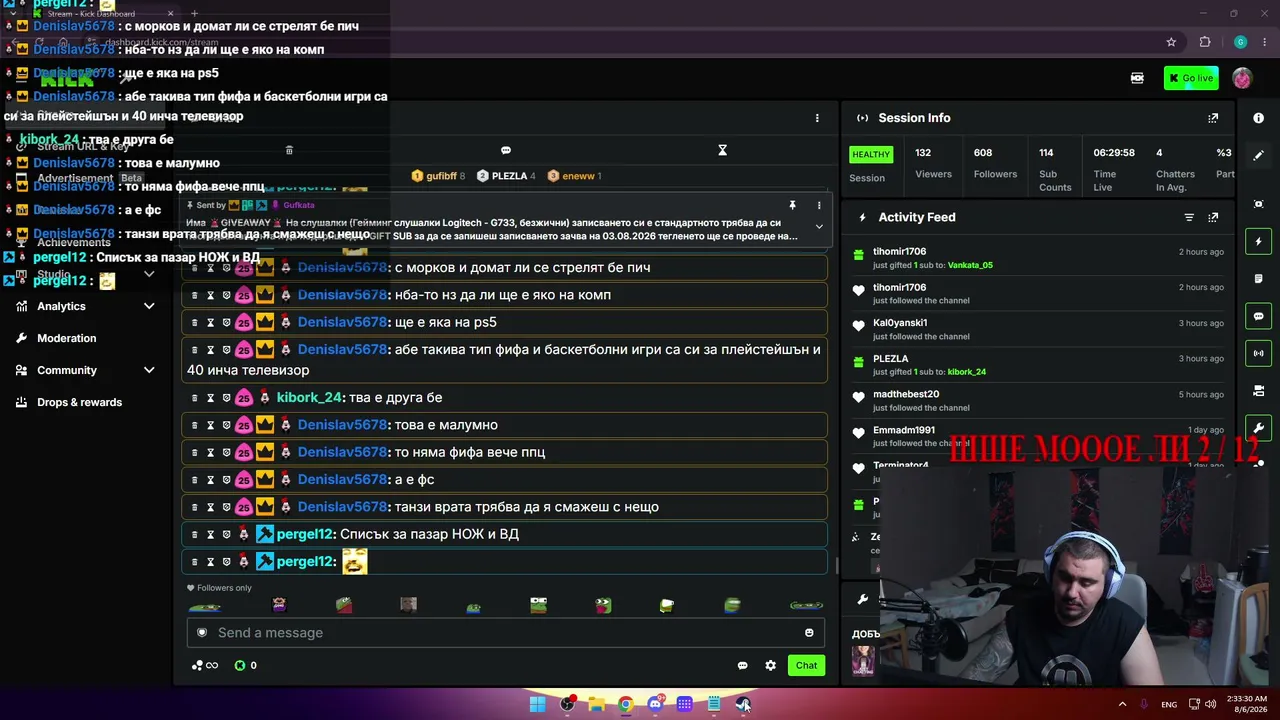Click gufibff top gifter badge

(x=438, y=176)
